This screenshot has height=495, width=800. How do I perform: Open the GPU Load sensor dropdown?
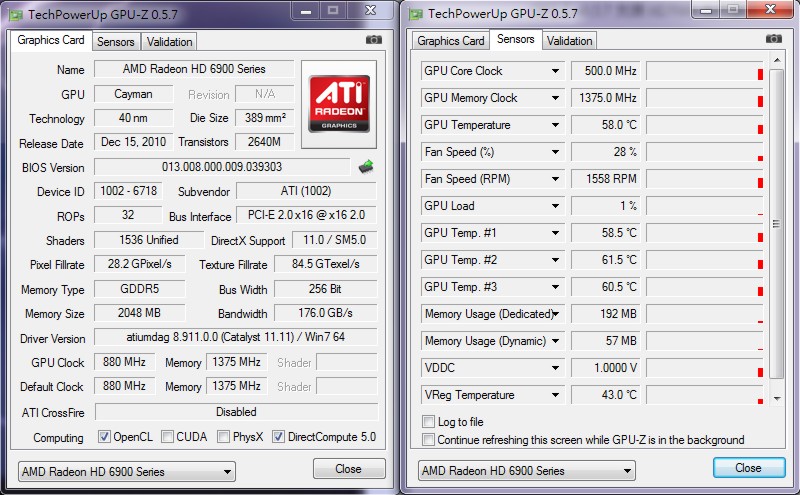click(555, 206)
